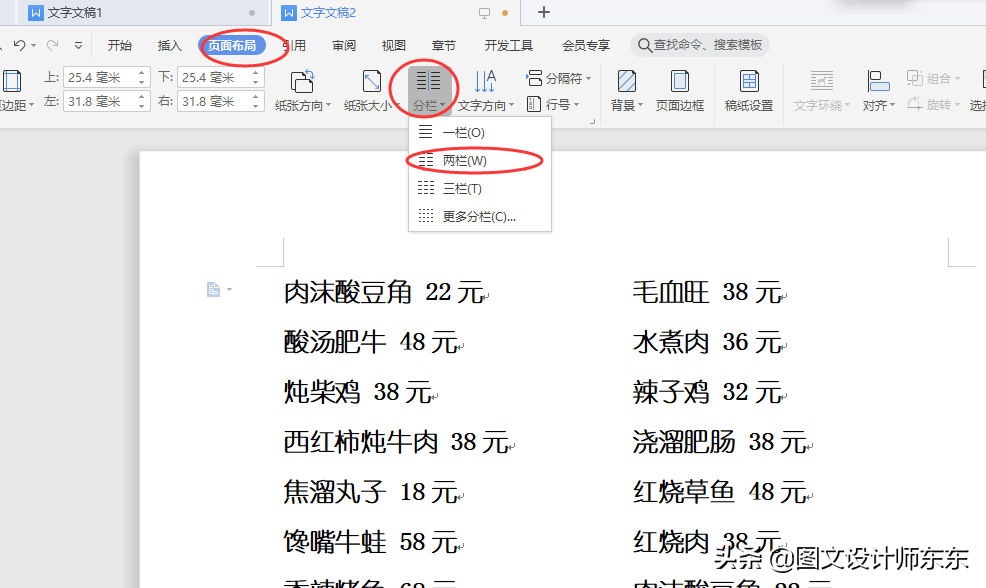Viewport: 986px width, 588px height.
Task: Click the 文字环绕 text wrap button
Action: (x=821, y=91)
